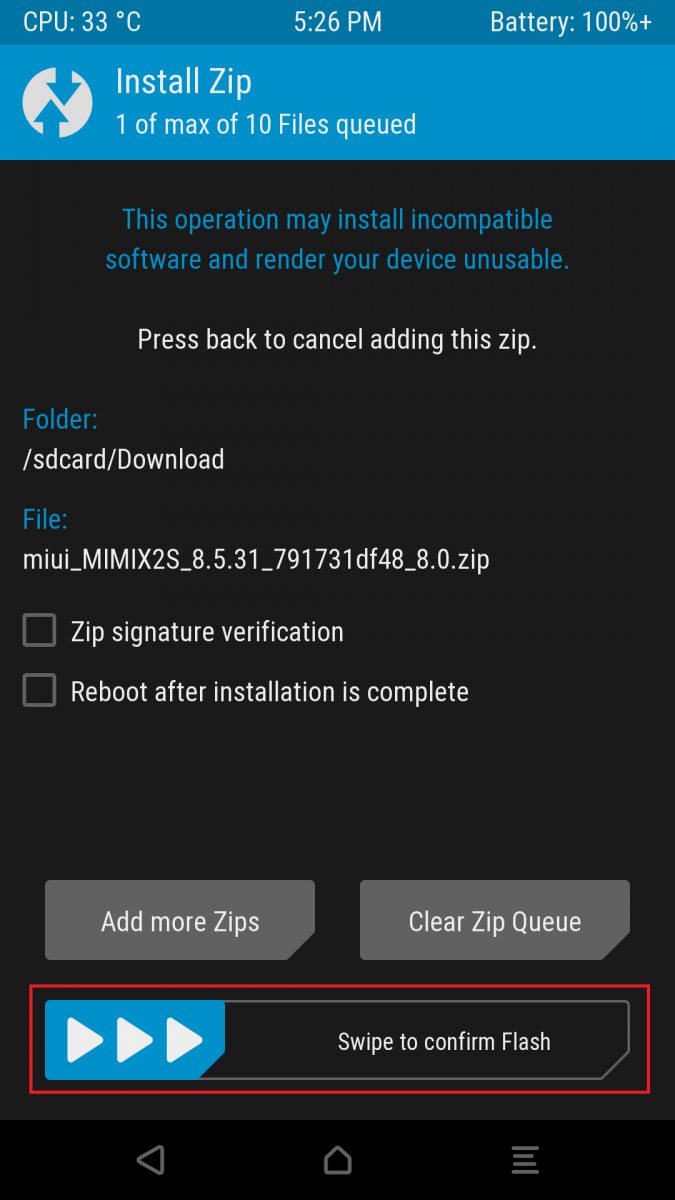Enable Reboot after installation is complete checkbox

(x=40, y=691)
